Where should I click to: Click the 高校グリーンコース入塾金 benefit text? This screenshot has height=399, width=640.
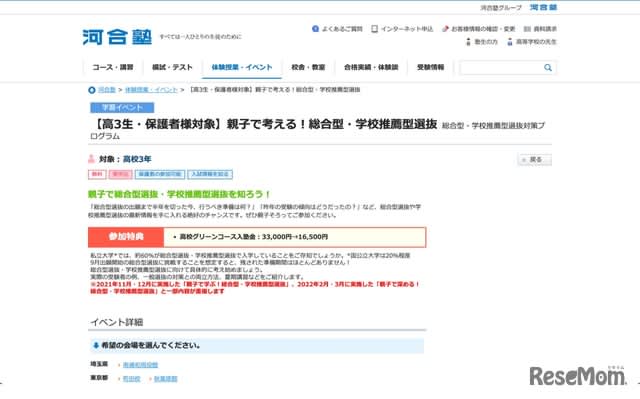pyautogui.click(x=253, y=237)
